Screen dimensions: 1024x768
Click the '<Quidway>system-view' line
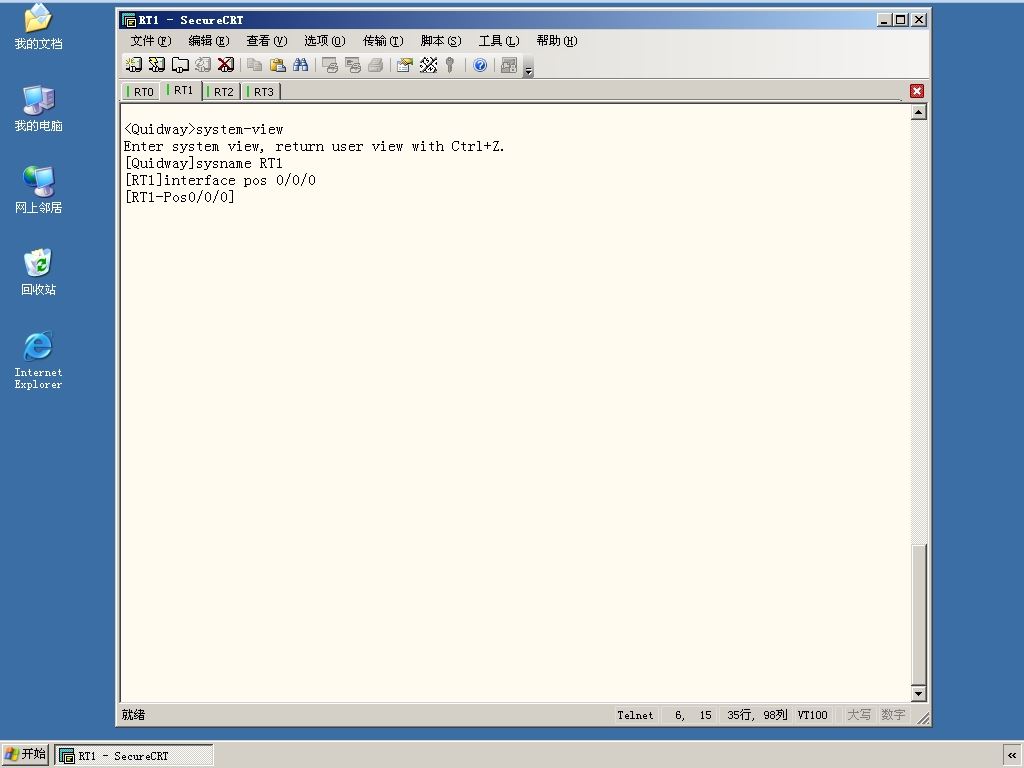(204, 129)
